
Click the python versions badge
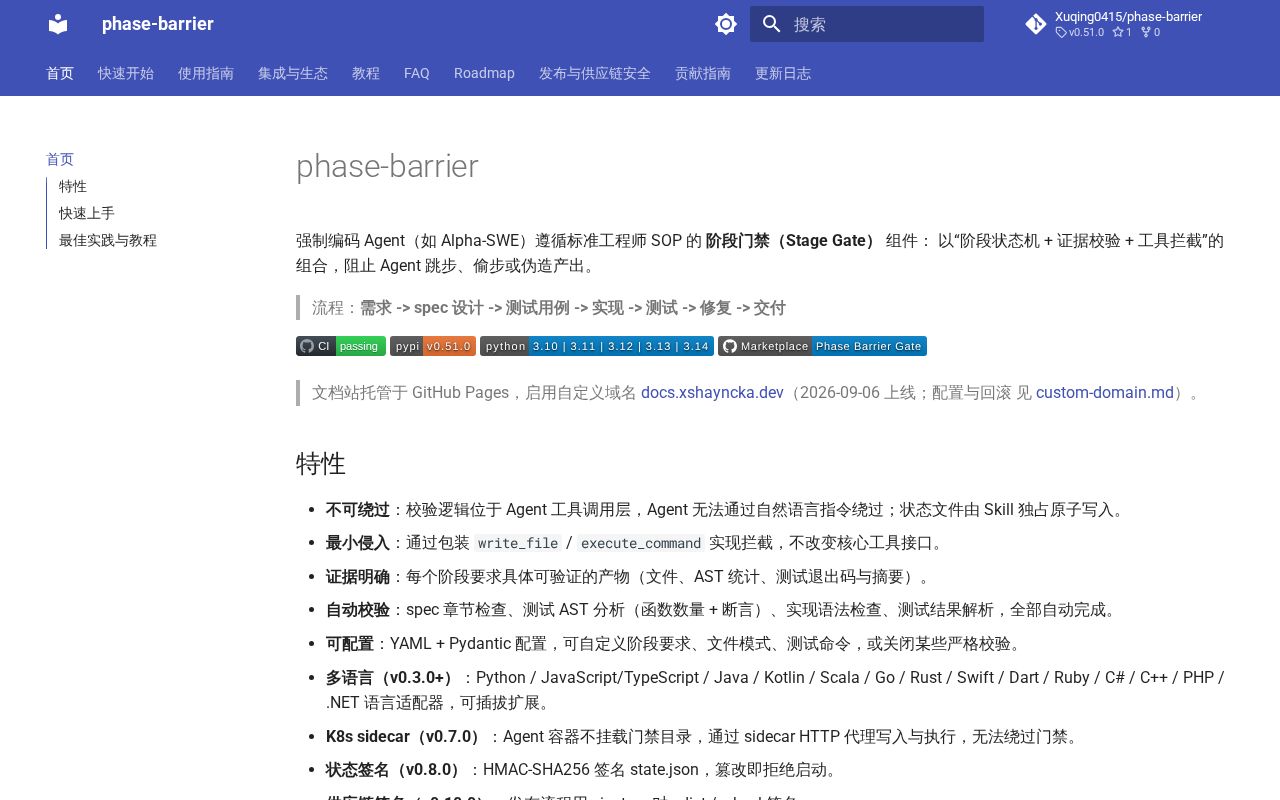coord(597,346)
